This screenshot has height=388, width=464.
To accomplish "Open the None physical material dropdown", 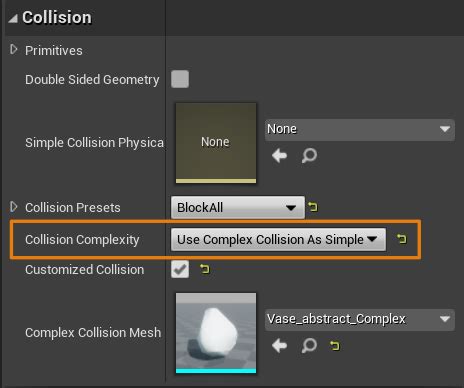I will (x=360, y=129).
